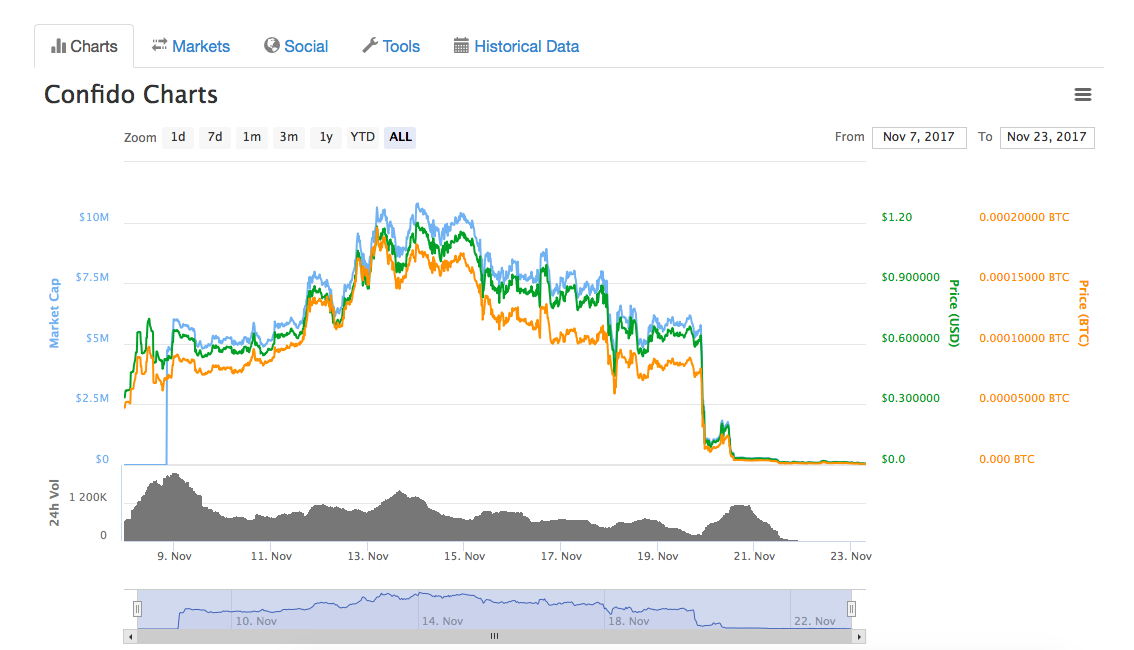Click the $1.20 price axis label
The height and width of the screenshot is (650, 1134).
[897, 217]
